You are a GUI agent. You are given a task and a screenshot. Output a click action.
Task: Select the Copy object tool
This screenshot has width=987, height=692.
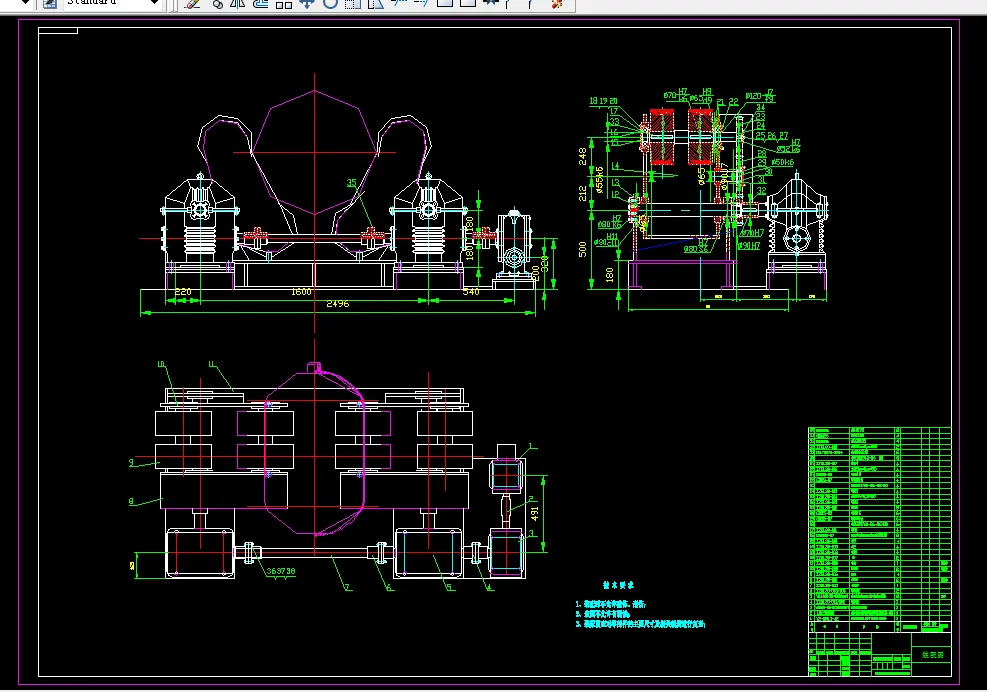[x=218, y=4]
